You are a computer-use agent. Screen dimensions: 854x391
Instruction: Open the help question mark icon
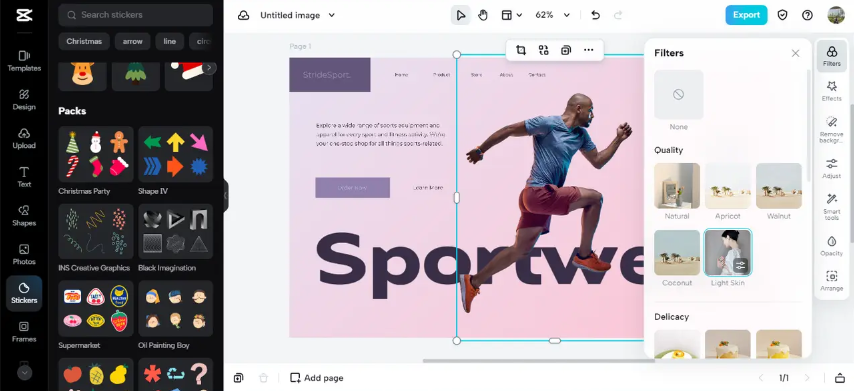tap(807, 15)
